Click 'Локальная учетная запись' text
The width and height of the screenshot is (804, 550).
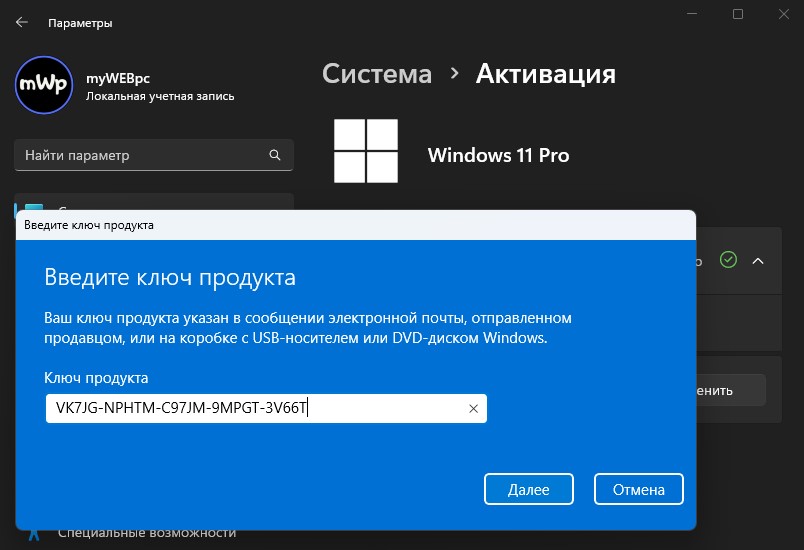click(160, 96)
